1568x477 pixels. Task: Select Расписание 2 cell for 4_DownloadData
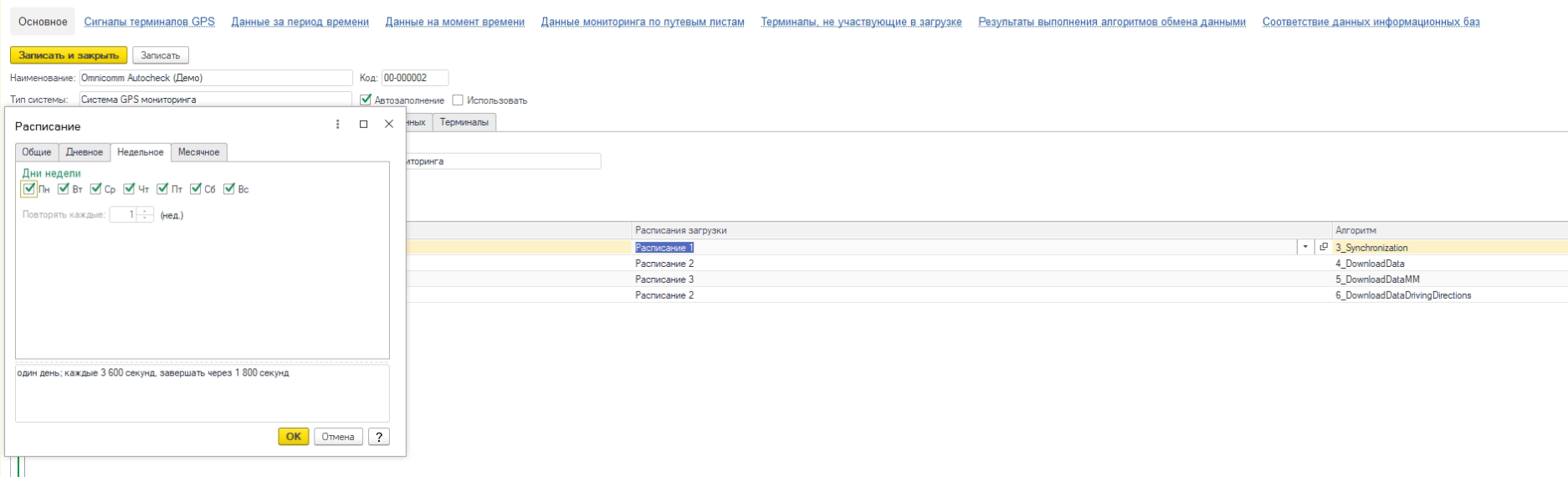tap(981, 264)
